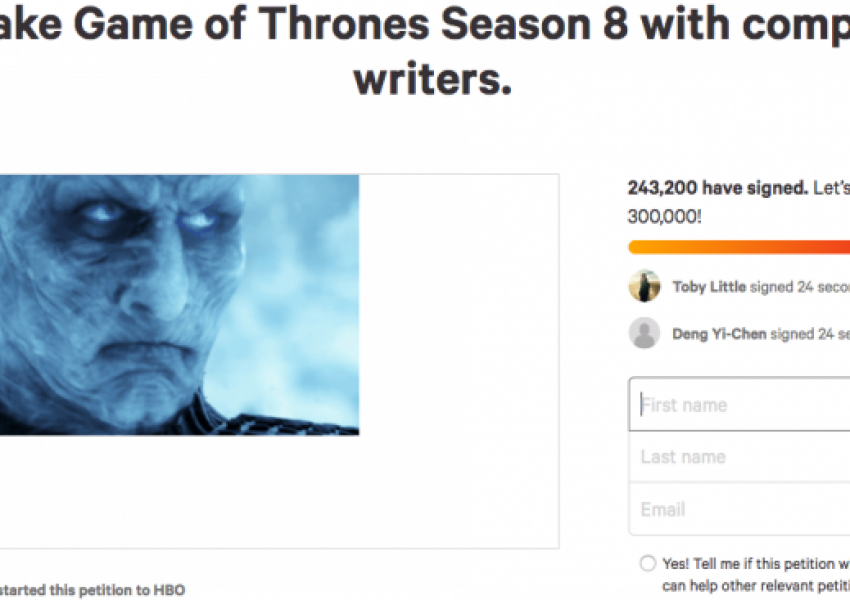
Task: Click Deng Yi-Chen's grey default avatar
Action: click(x=644, y=333)
